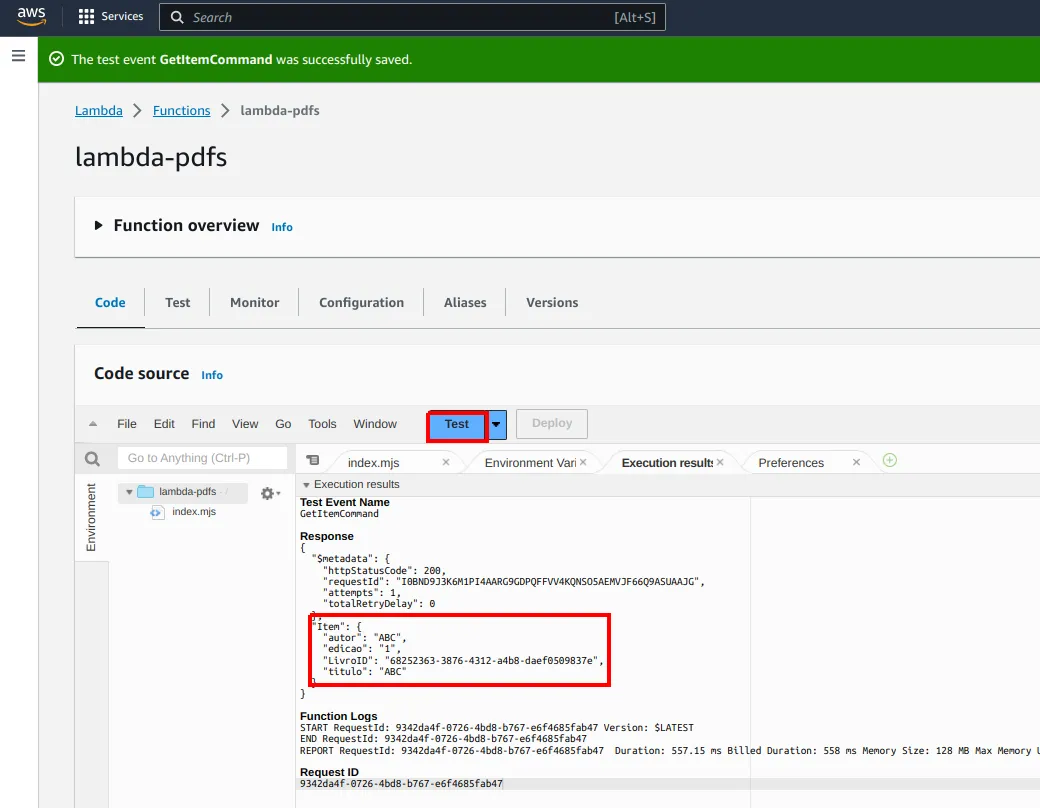Toggle the Environment side panel

point(92,517)
